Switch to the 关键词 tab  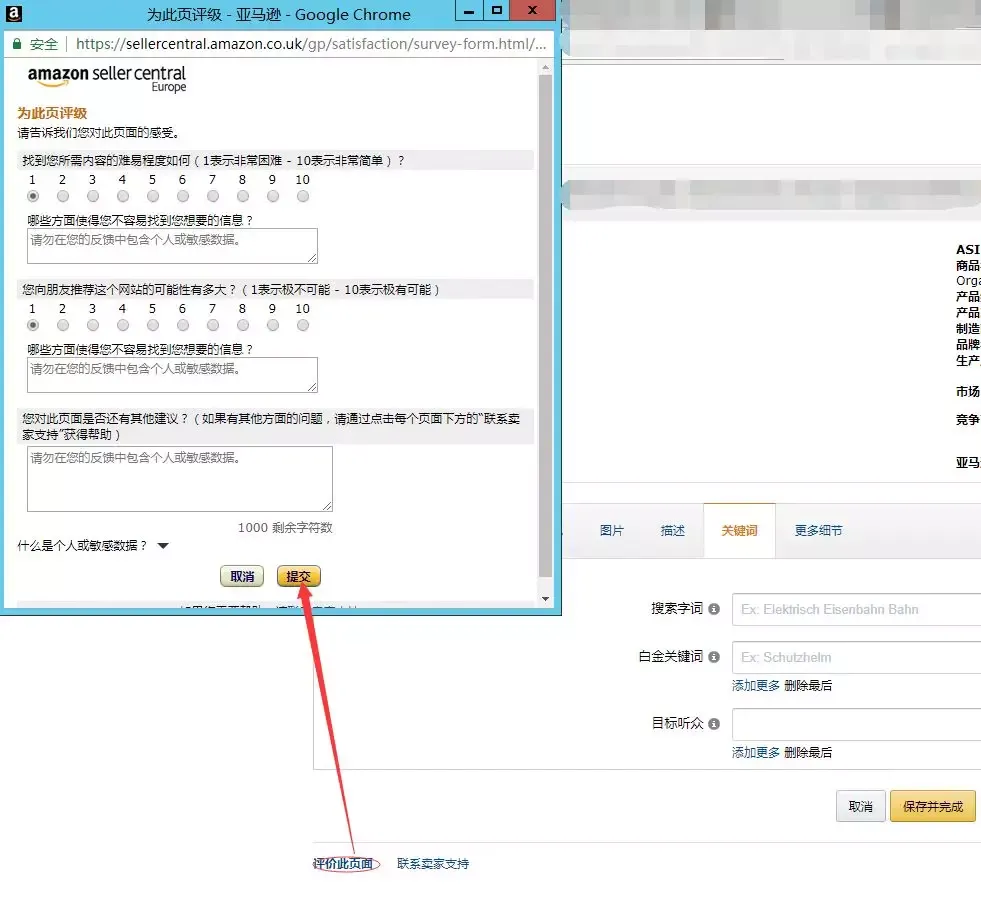[740, 531]
